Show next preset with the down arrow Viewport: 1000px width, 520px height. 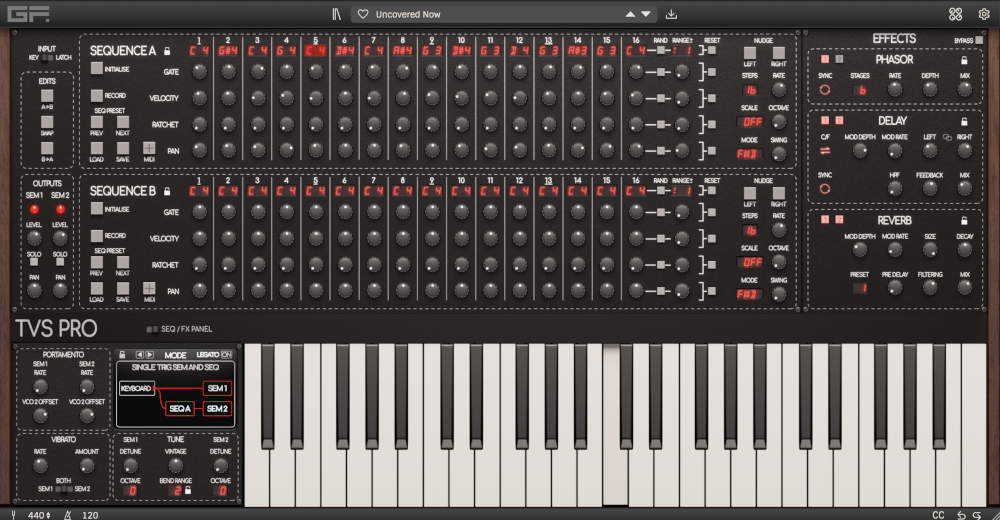646,14
